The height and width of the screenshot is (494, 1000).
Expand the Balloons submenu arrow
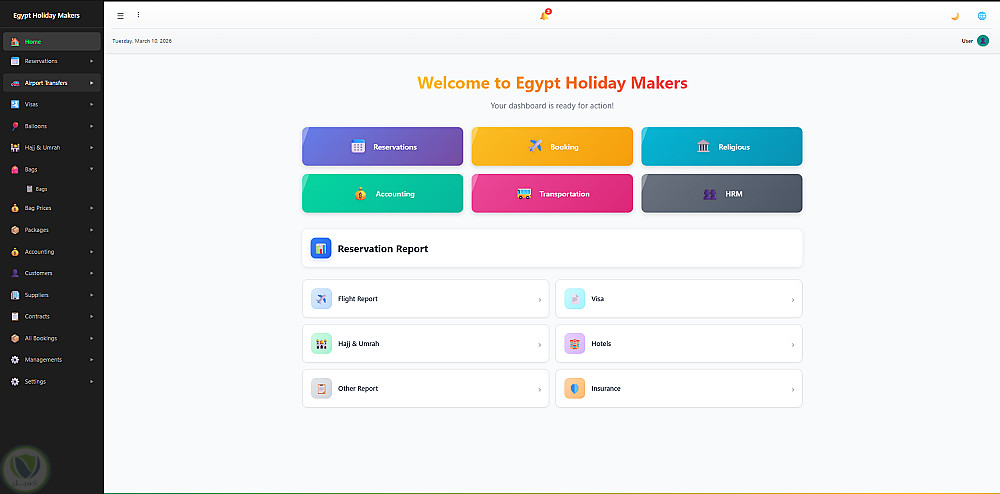point(92,126)
